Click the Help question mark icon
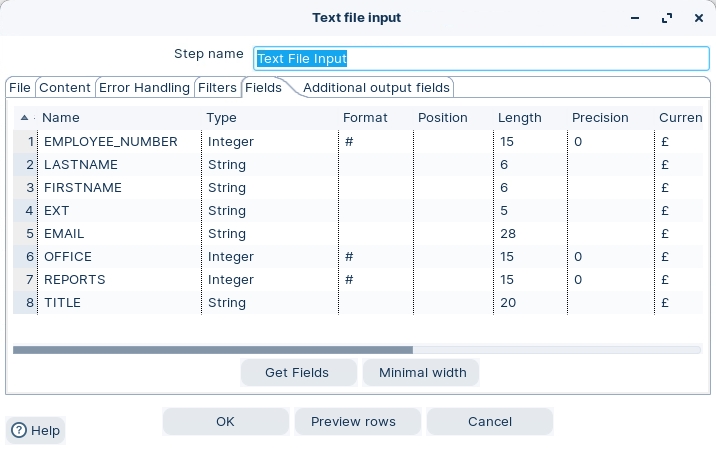This screenshot has width=716, height=450. click(19, 430)
